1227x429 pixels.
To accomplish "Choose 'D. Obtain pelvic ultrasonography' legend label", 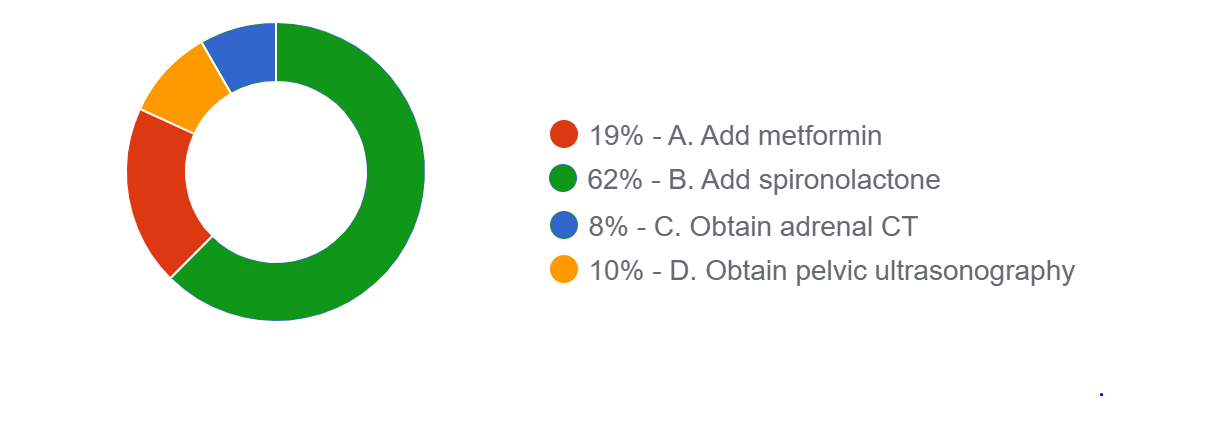I will click(x=872, y=271).
